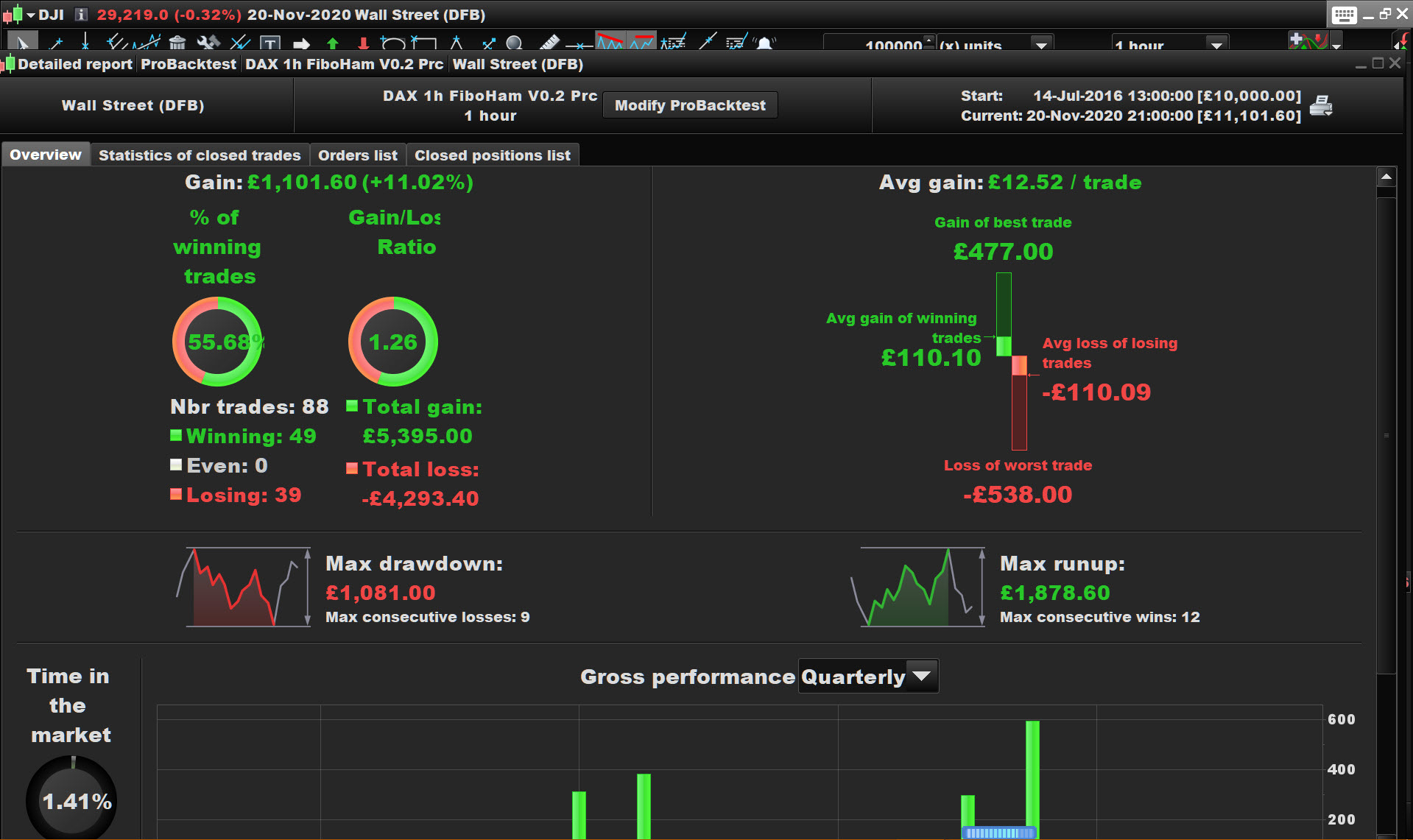
Task: Select the channel lines drawing tool
Action: 116,43
